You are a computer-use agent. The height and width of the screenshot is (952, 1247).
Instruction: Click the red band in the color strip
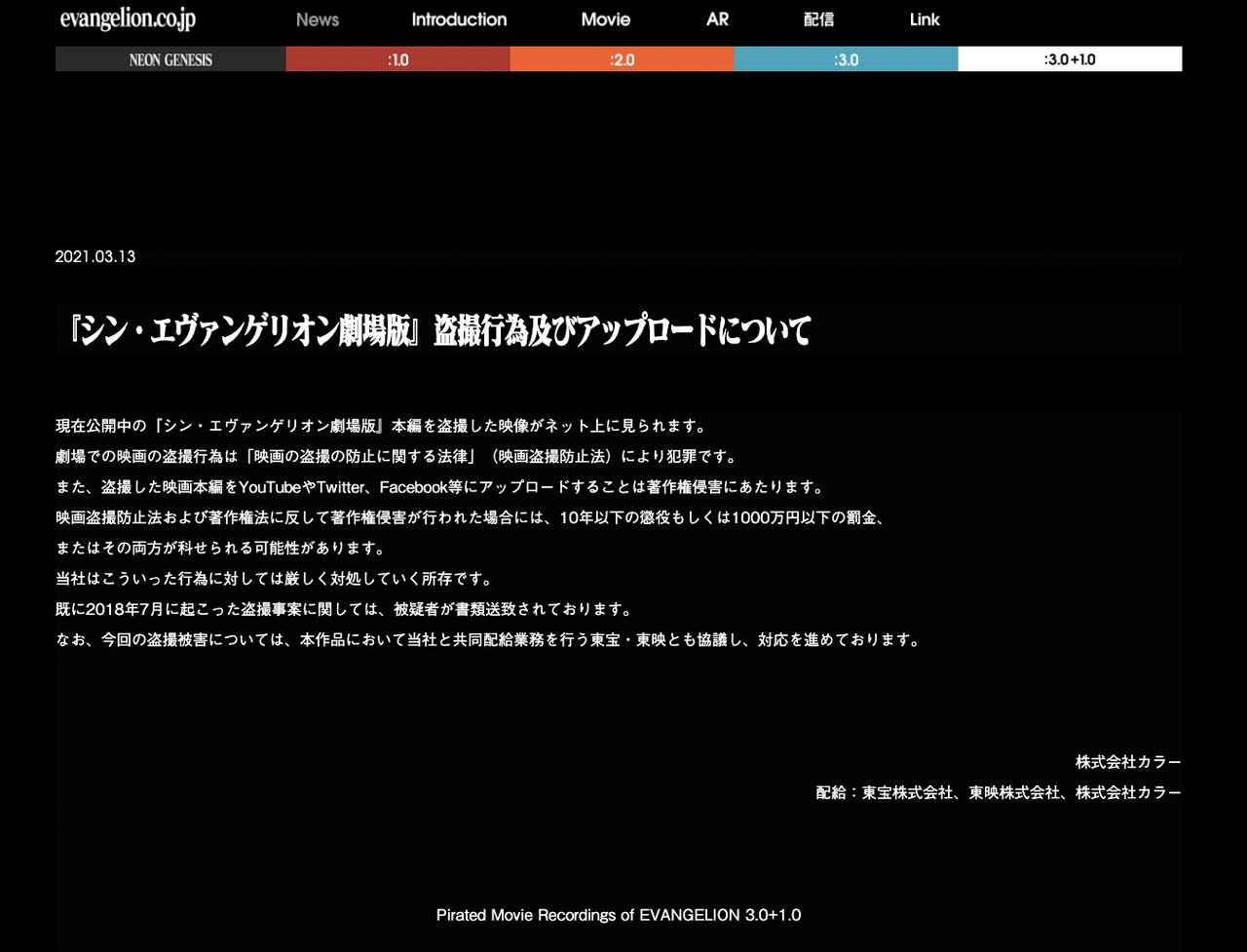397,58
